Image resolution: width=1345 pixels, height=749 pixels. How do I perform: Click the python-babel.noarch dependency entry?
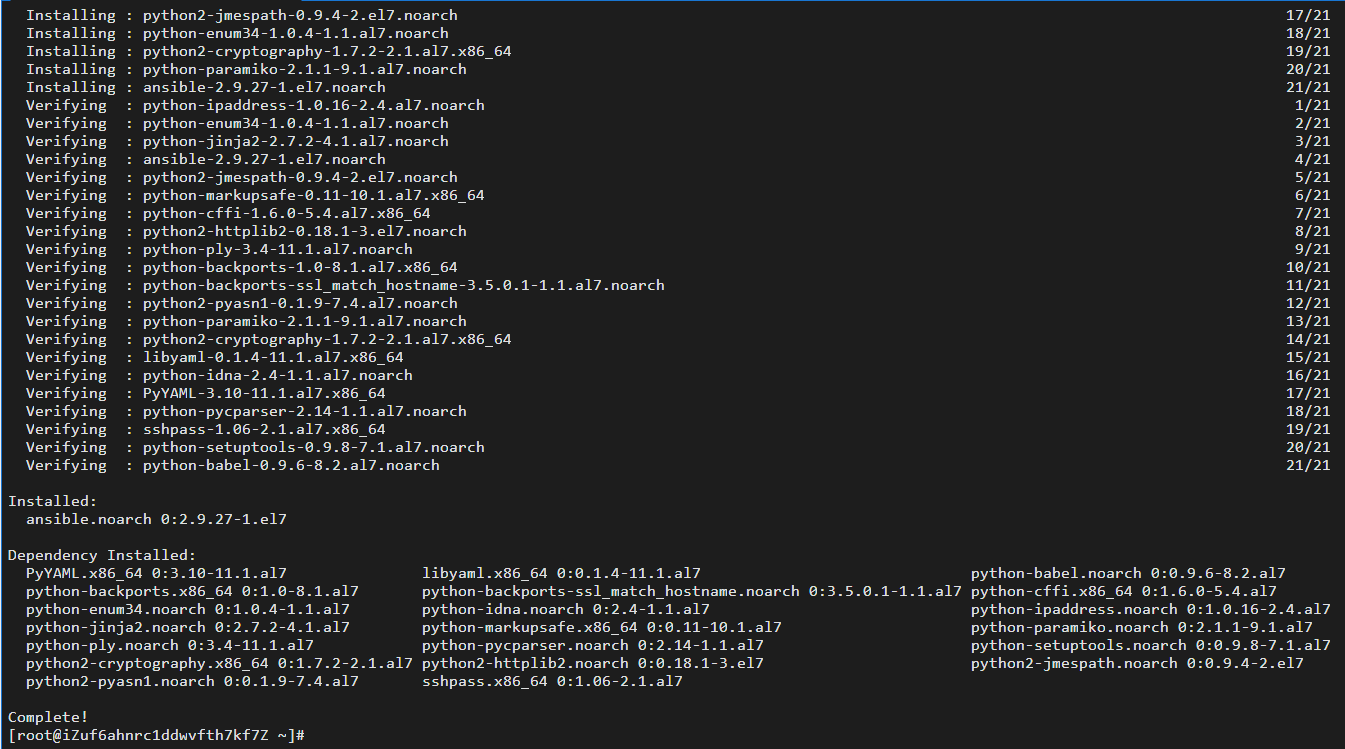pos(1128,573)
